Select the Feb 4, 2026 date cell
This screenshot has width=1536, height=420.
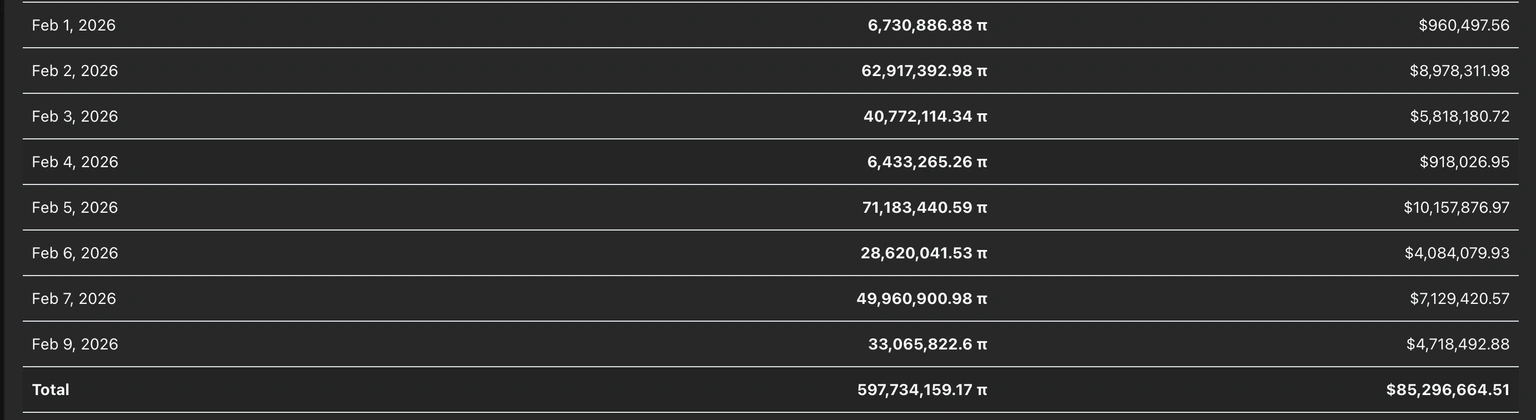[75, 162]
